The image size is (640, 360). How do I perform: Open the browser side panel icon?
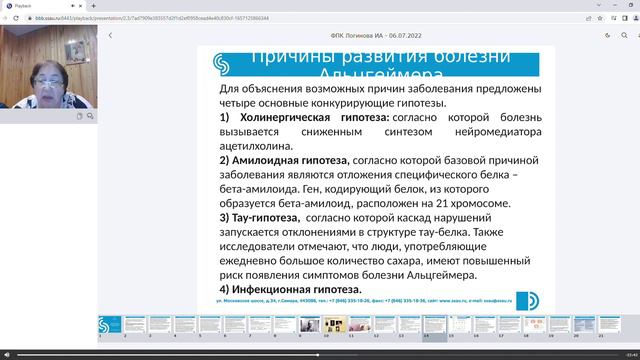[x=624, y=18]
